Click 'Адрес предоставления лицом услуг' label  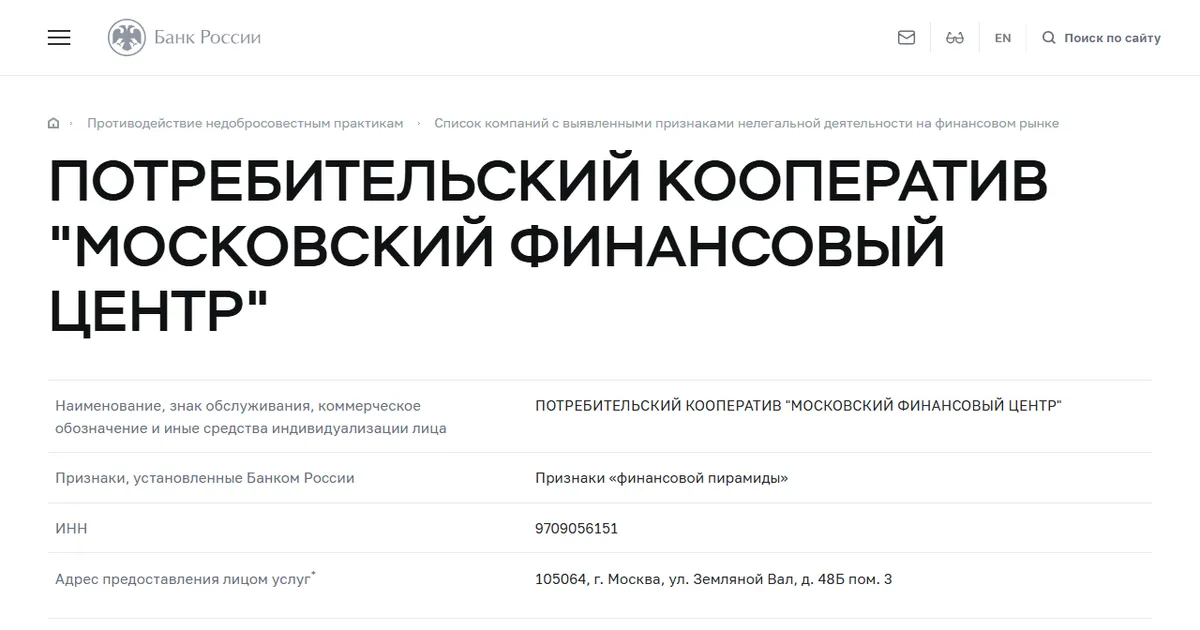coord(186,578)
